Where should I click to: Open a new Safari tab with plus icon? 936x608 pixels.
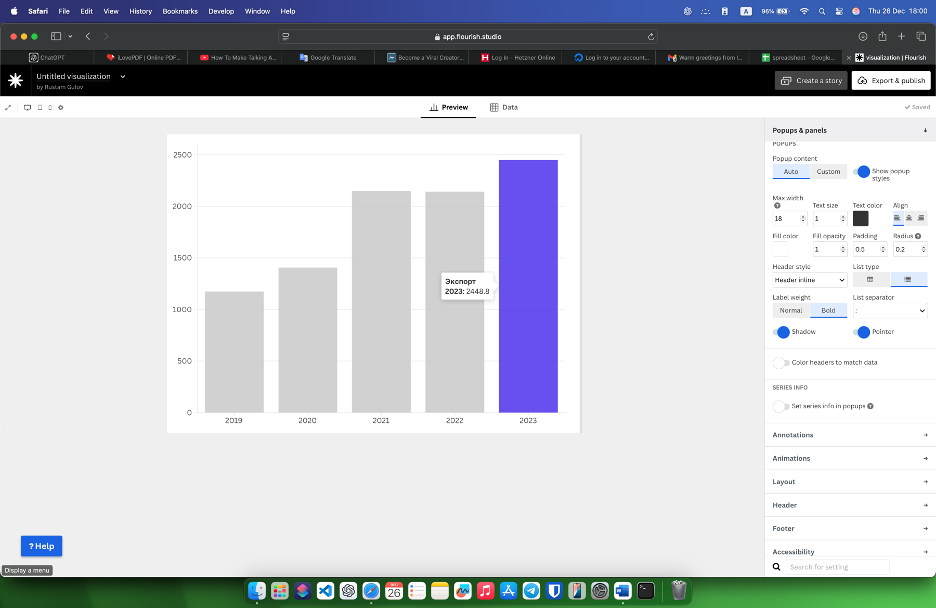point(901,36)
